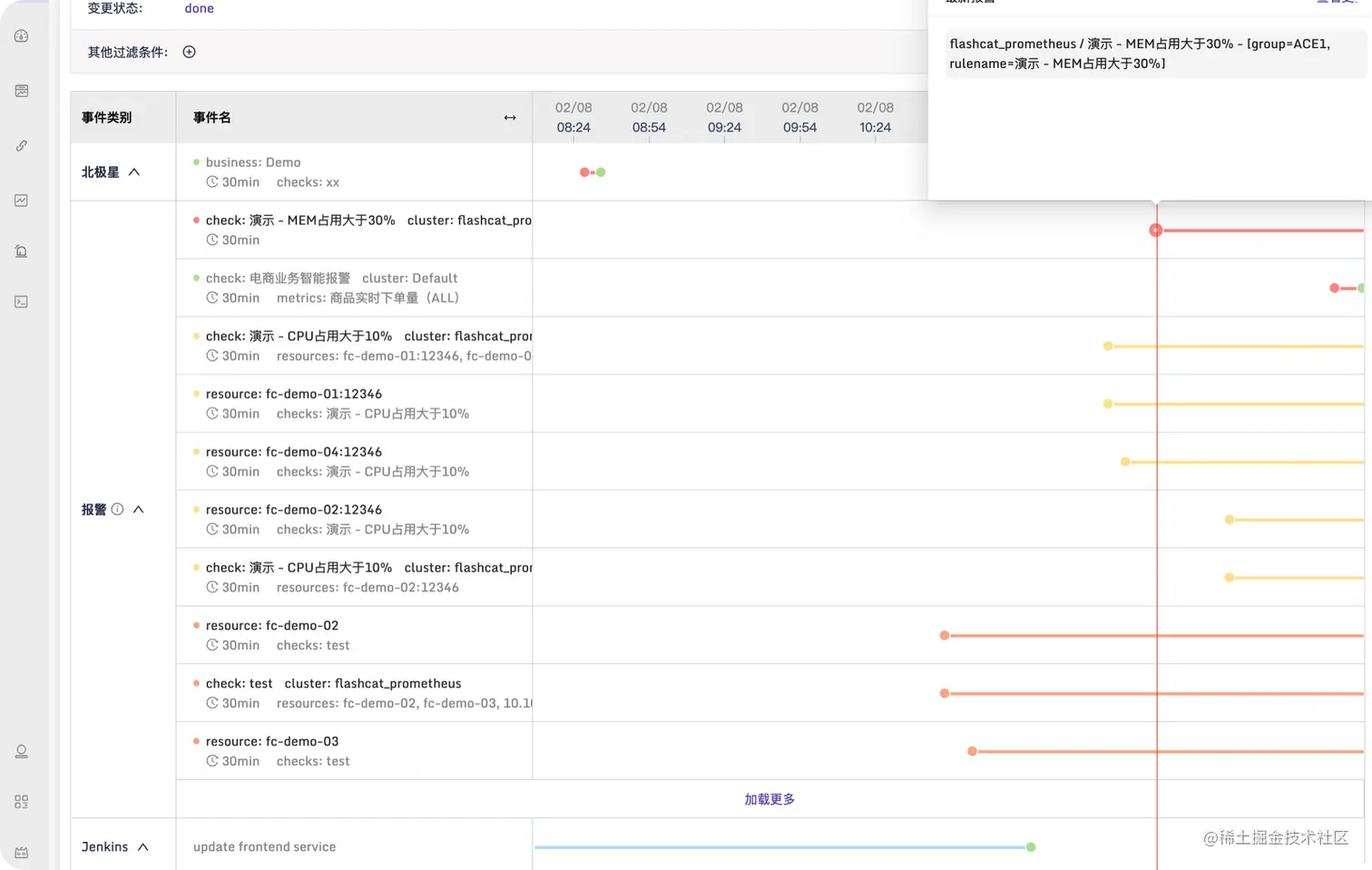
Task: Select the 02/08 09:54 time tick
Action: [799, 117]
